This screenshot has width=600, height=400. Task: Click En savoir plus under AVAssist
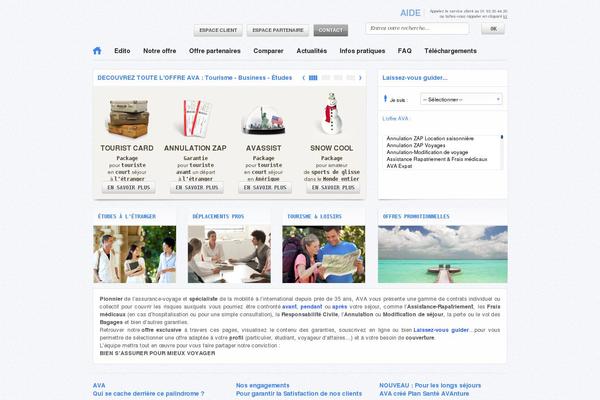(265, 188)
